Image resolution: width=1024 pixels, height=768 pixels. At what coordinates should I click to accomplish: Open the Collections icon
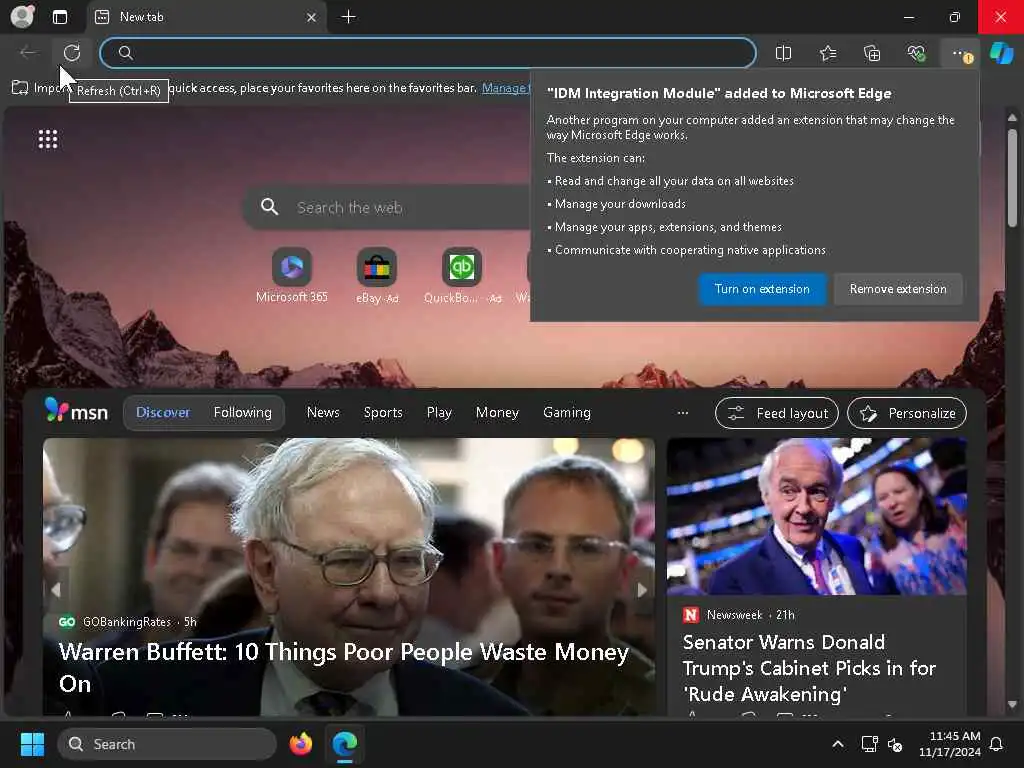coord(872,53)
